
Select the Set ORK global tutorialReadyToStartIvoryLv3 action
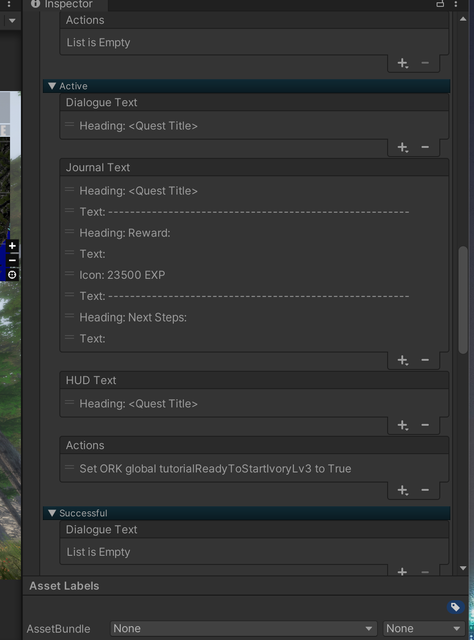pos(254,469)
